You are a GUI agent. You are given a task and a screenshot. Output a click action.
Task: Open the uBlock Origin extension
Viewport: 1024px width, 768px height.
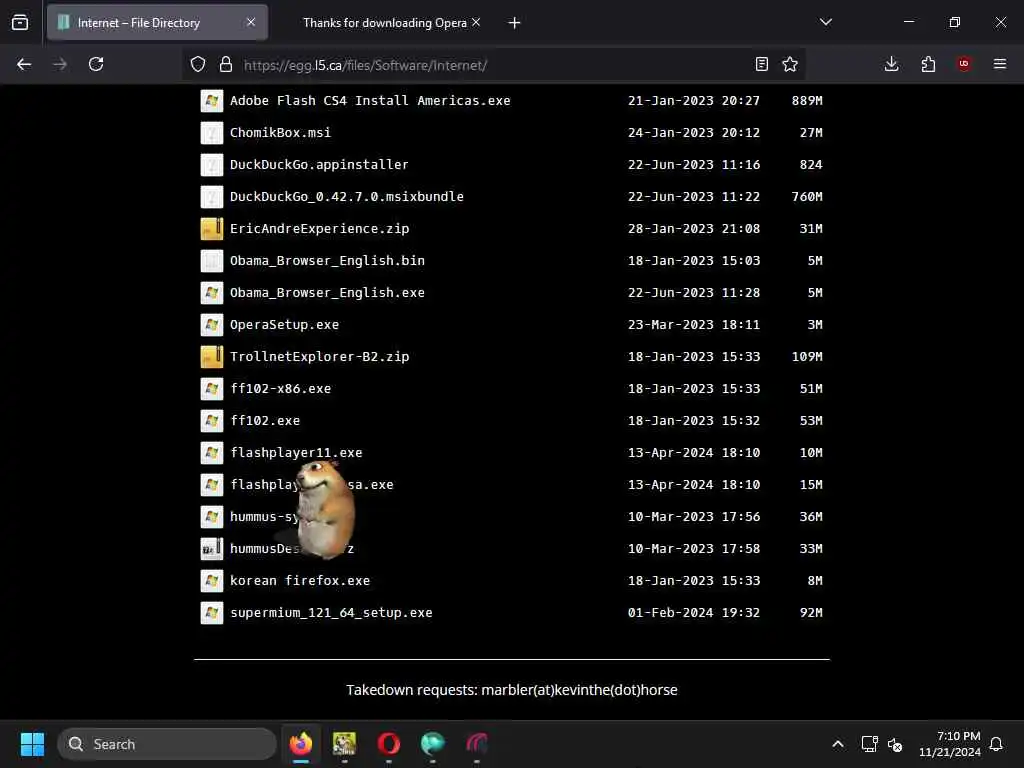coord(964,64)
